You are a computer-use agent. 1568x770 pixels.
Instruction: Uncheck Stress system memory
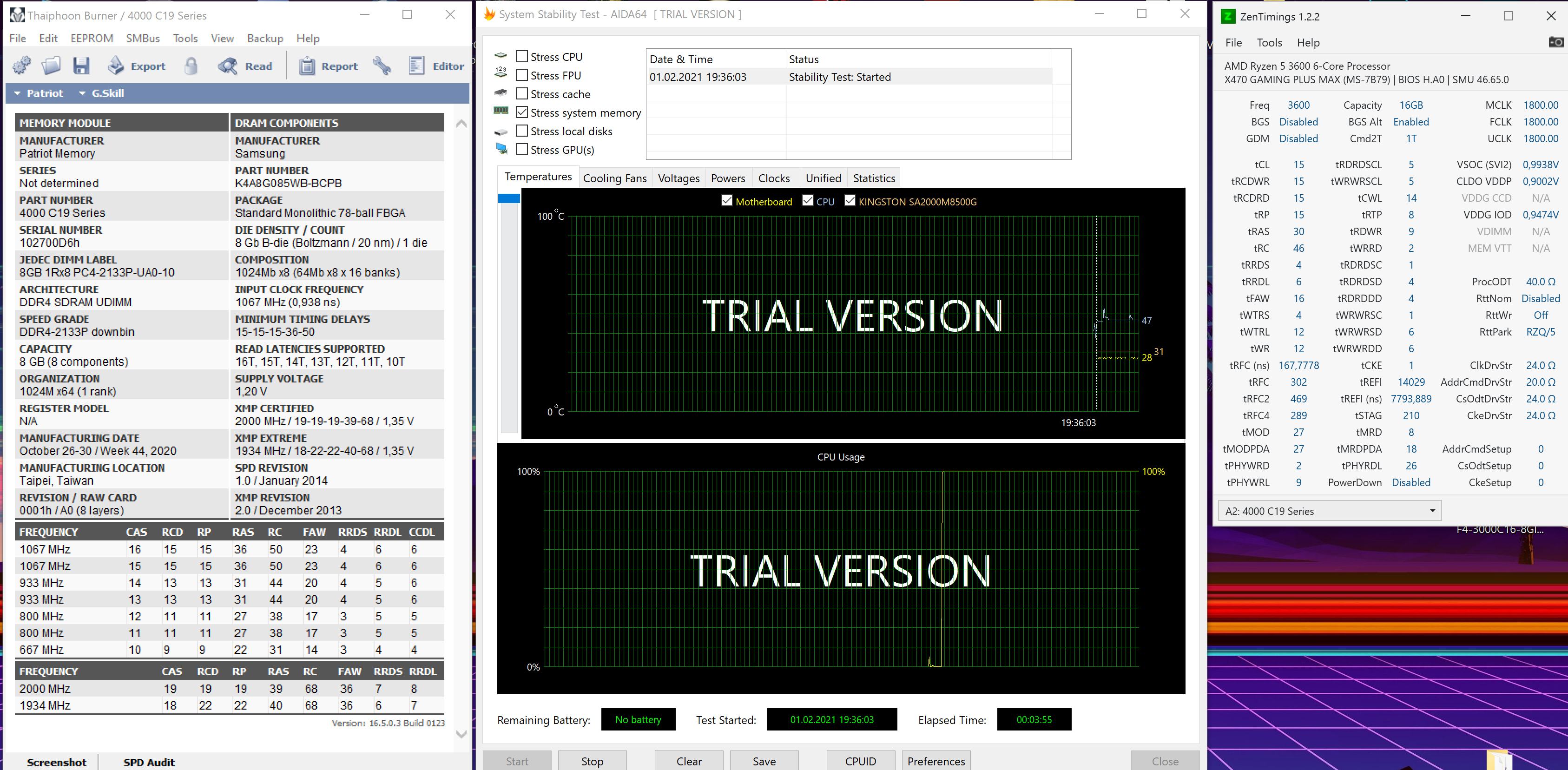coord(521,112)
